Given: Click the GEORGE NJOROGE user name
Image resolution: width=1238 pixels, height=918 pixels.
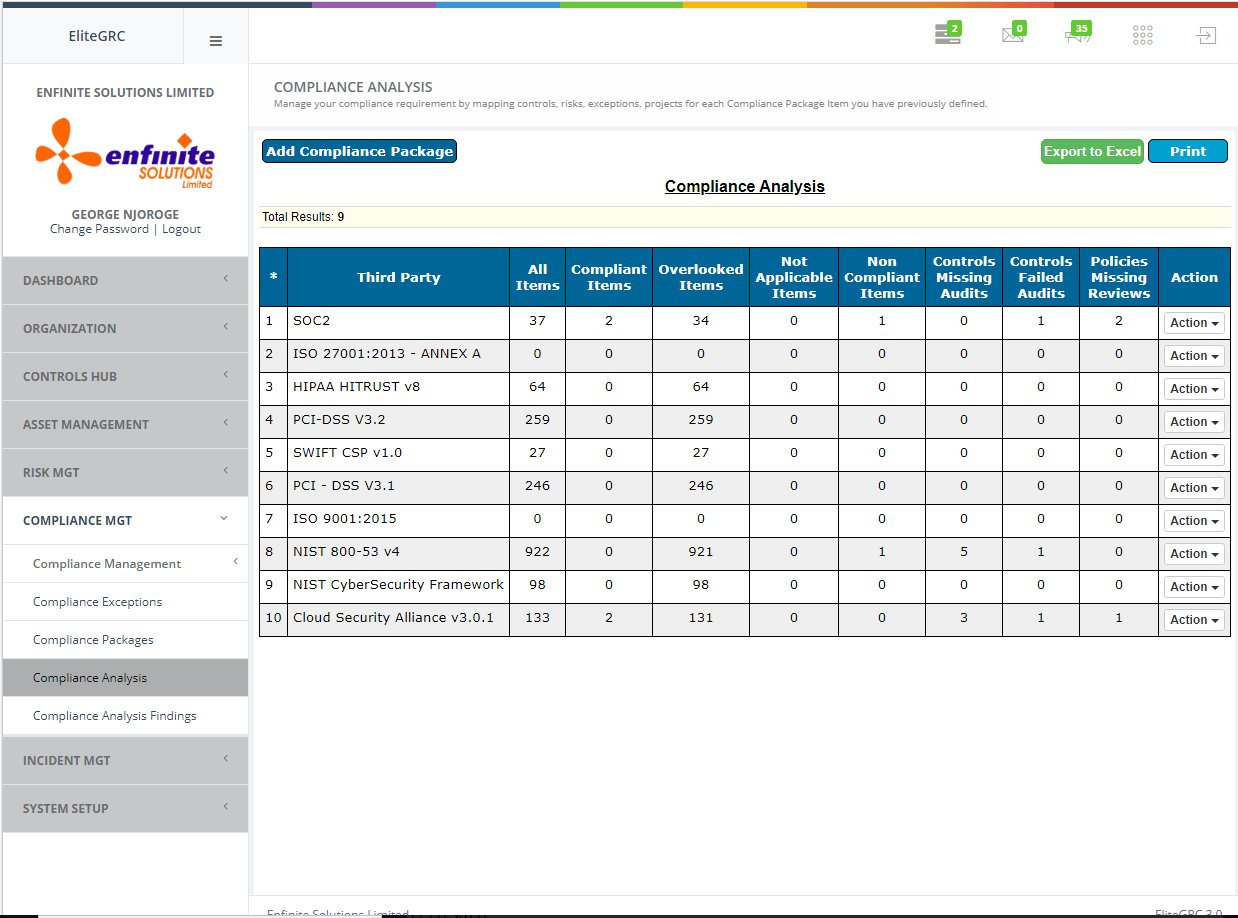Looking at the screenshot, I should coord(125,214).
